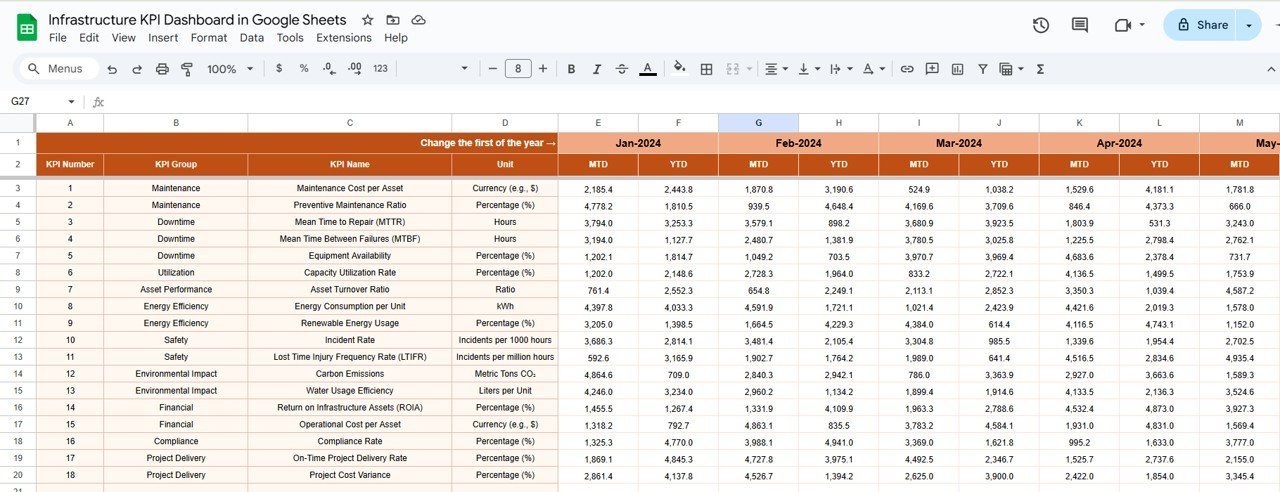The image size is (1280, 492).
Task: Expand the name box dropdown arrow
Action: coord(71,102)
